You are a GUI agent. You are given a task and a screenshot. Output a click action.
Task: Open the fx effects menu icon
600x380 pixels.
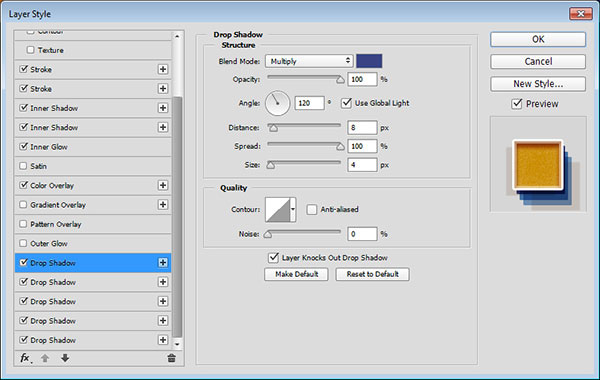click(26, 358)
